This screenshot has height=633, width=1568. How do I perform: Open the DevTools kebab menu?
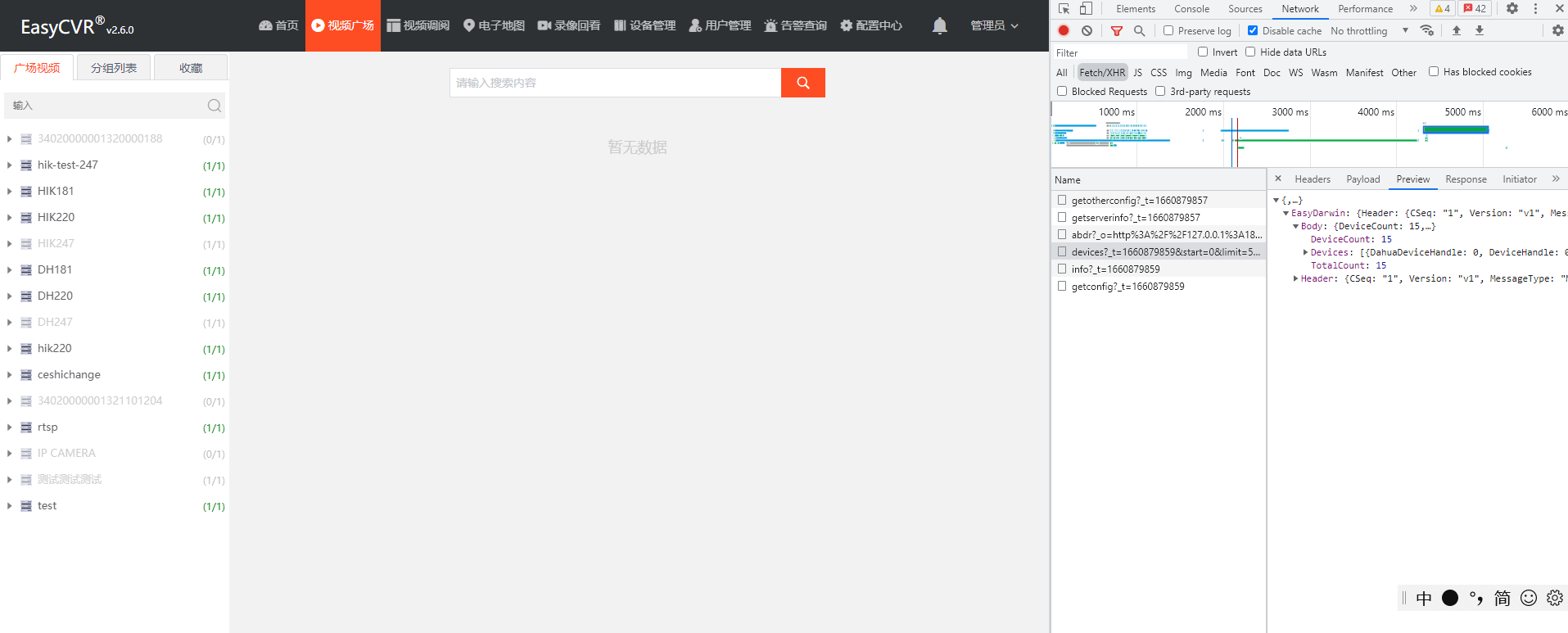tap(1535, 8)
